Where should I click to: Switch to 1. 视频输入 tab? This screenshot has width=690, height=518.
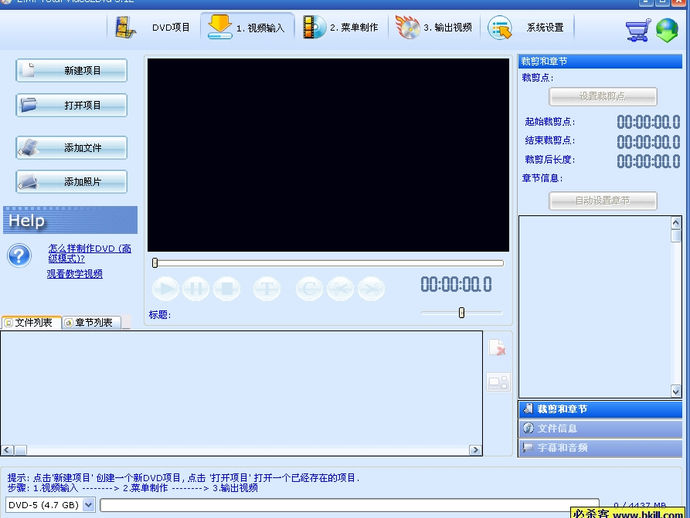pos(247,27)
